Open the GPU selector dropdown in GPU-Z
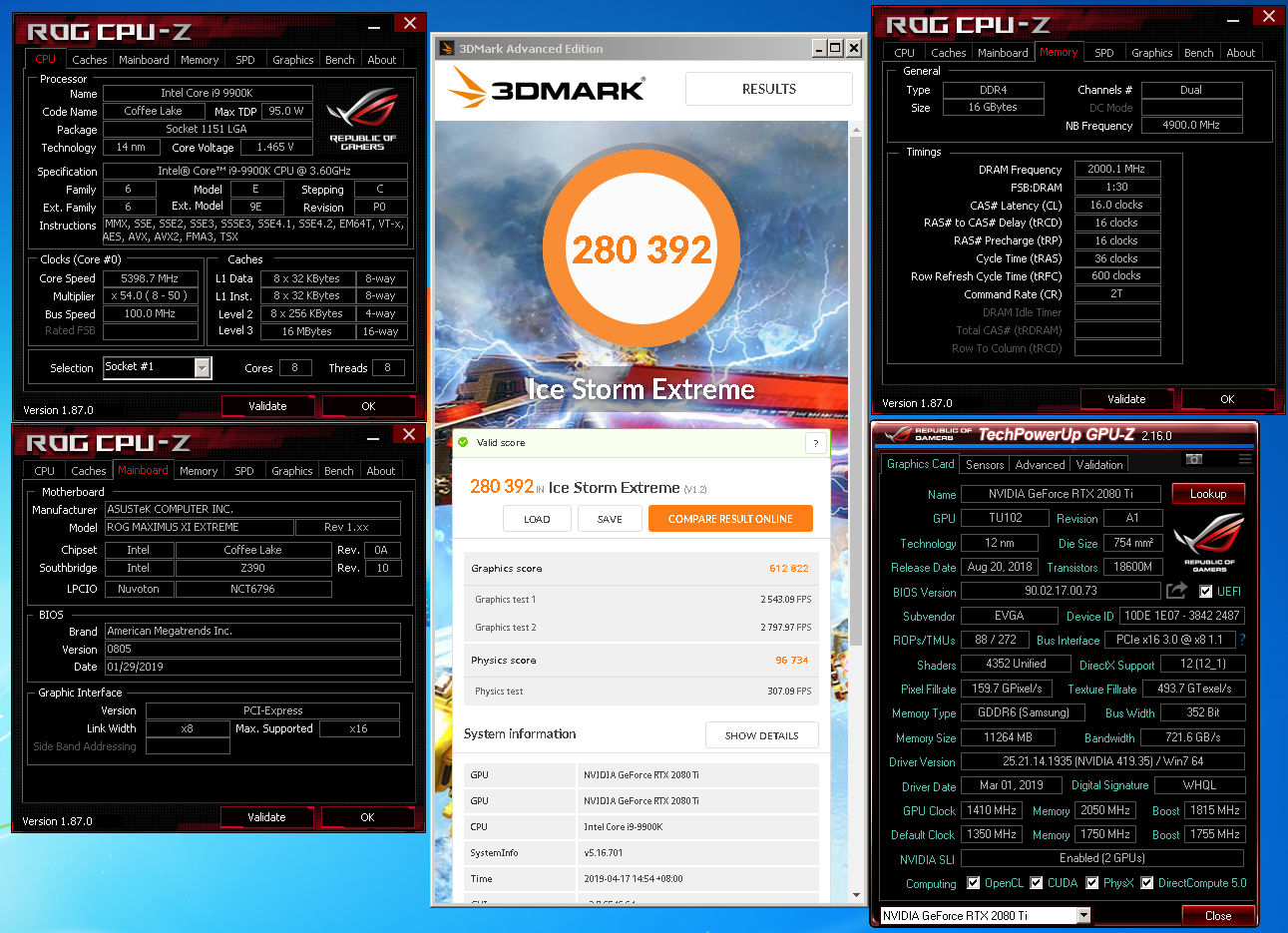The height and width of the screenshot is (933, 1288). point(1083,915)
